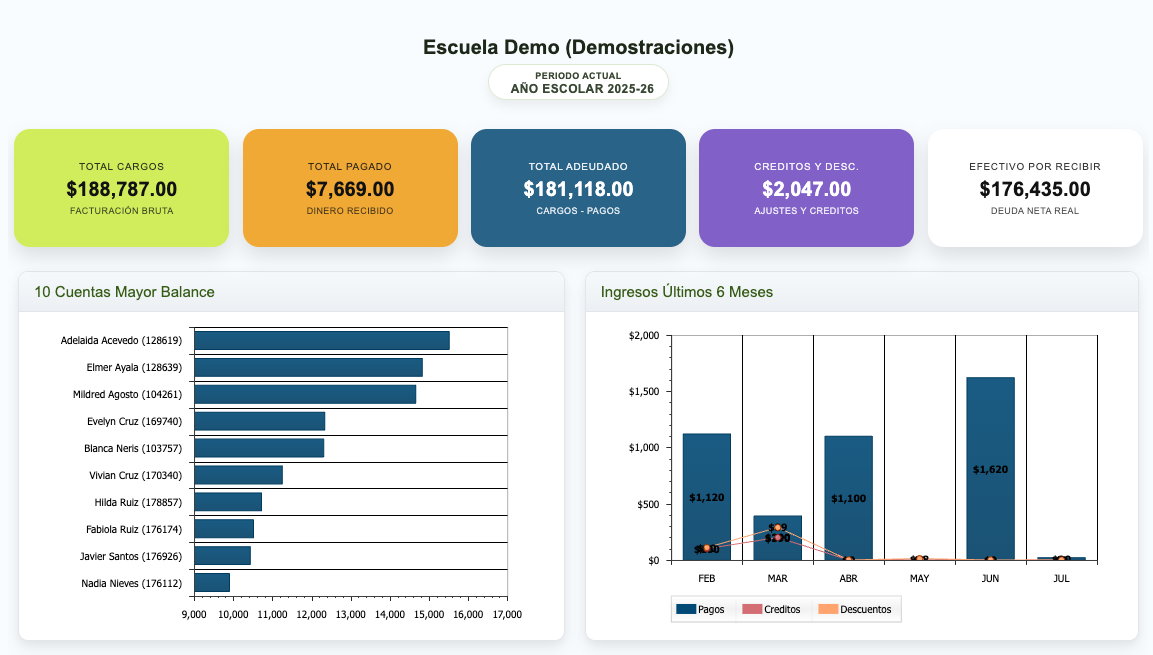Screen dimensions: 1153x655
Task: Click the small JUL payments bar
Action: coord(1061,559)
